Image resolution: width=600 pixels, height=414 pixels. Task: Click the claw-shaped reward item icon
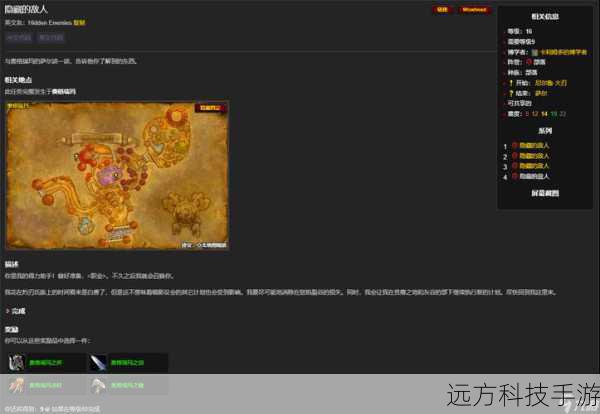(x=16, y=385)
